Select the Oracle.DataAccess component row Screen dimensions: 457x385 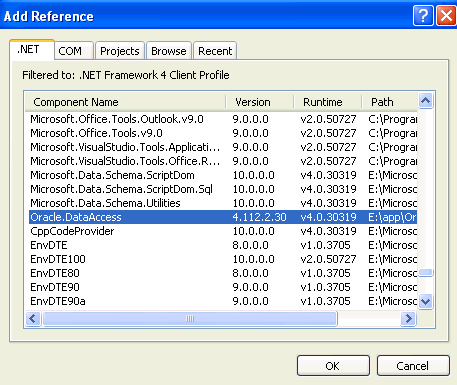223,217
